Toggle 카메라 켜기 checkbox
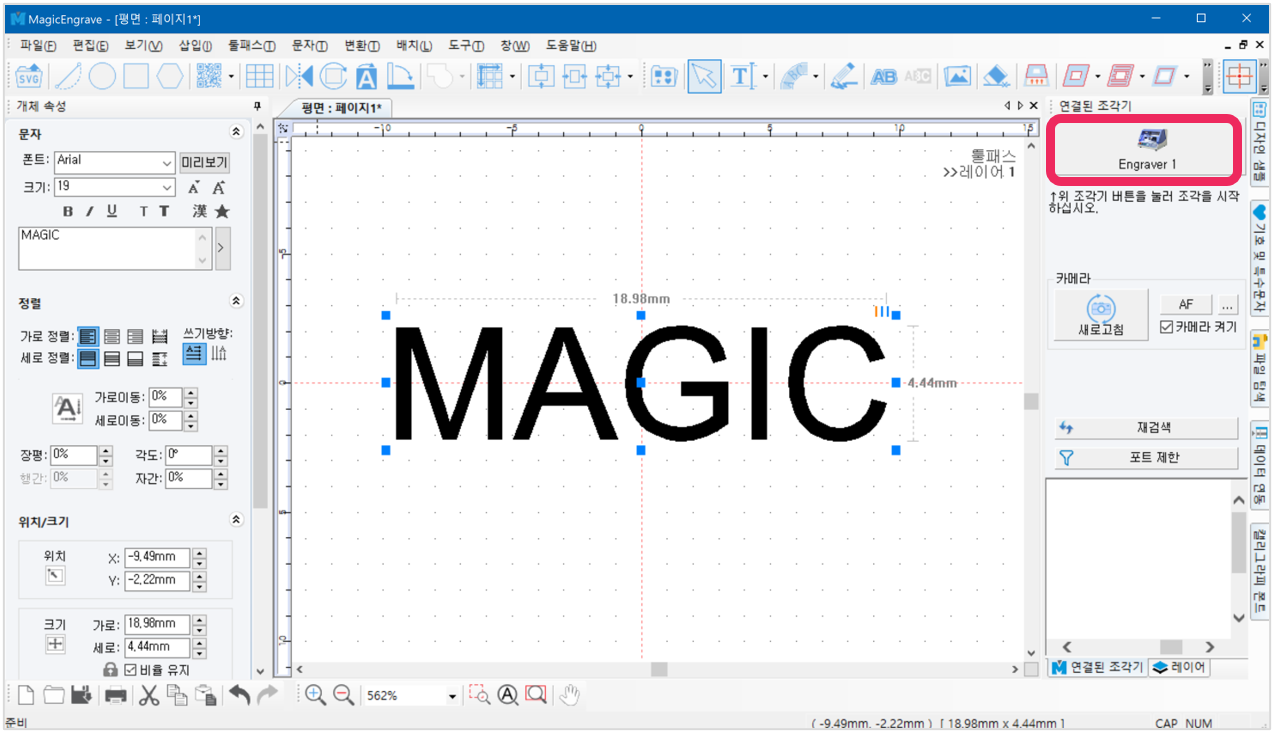This screenshot has height=734, width=1274. tap(1166, 327)
